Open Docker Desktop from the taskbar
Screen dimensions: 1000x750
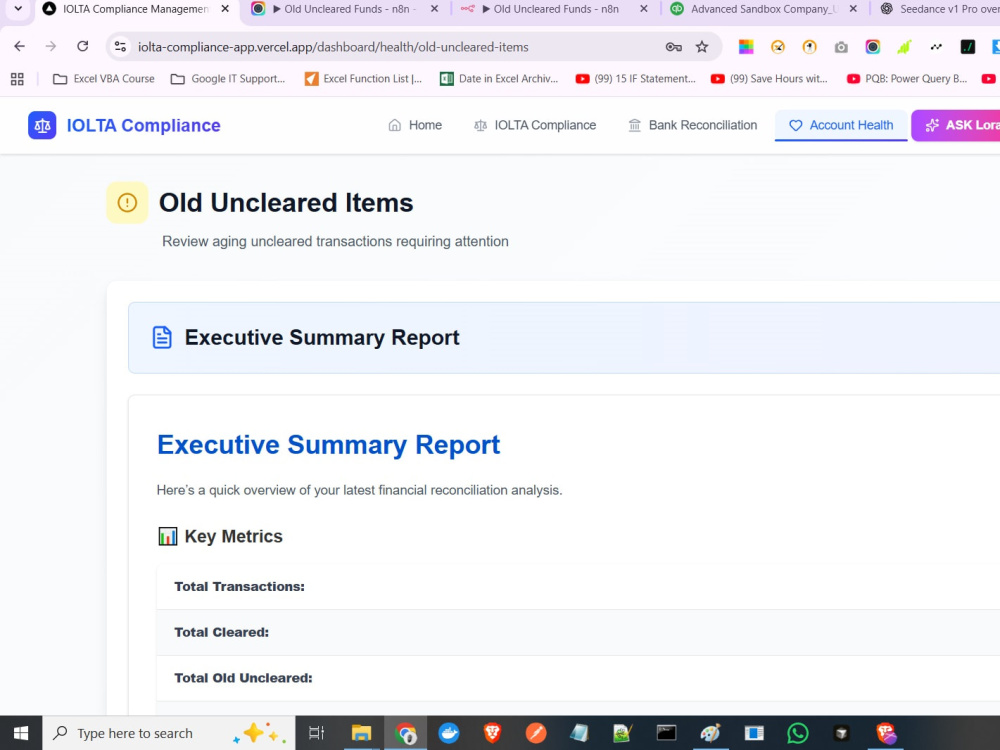coord(449,733)
